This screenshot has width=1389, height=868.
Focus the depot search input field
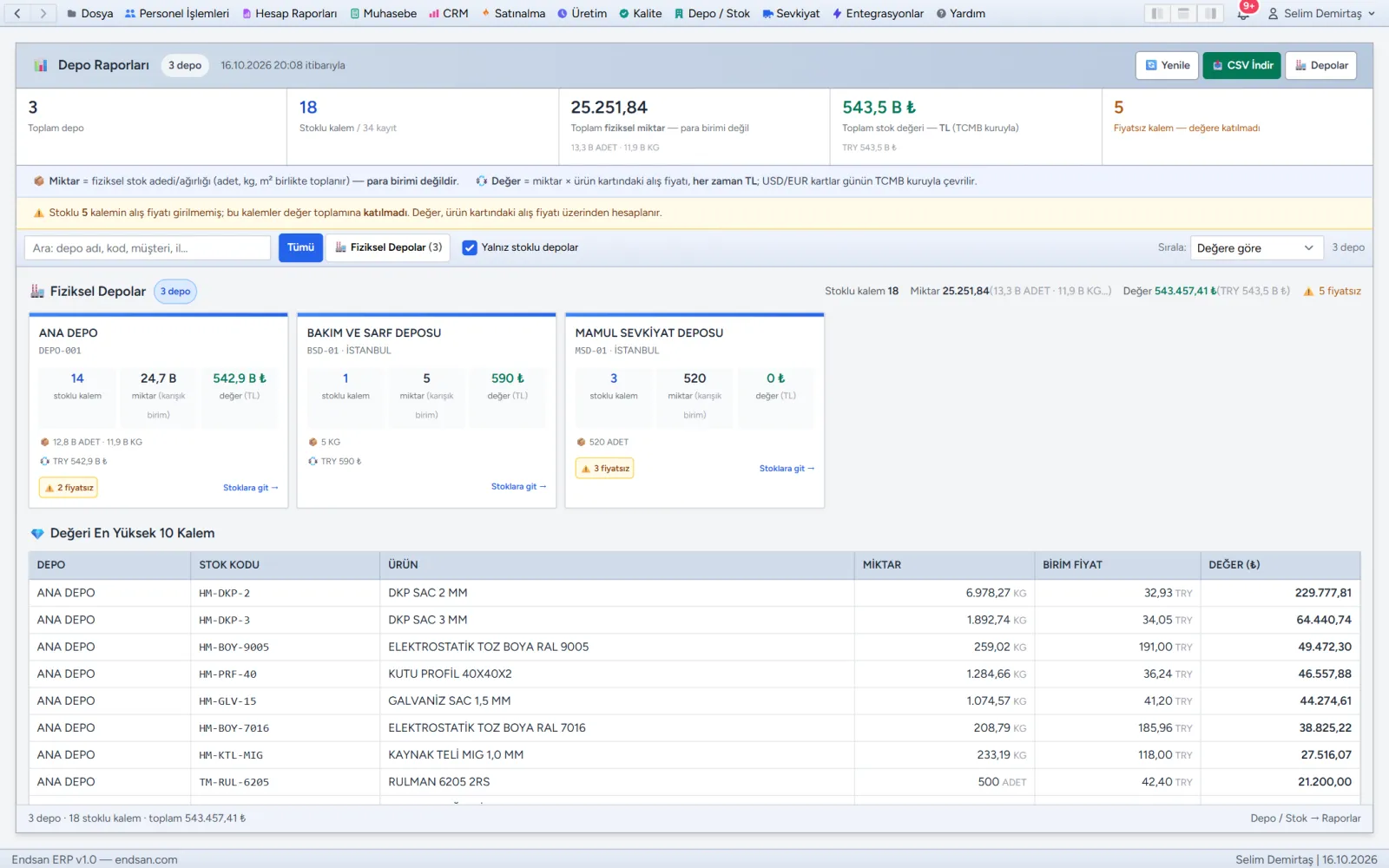coord(148,248)
